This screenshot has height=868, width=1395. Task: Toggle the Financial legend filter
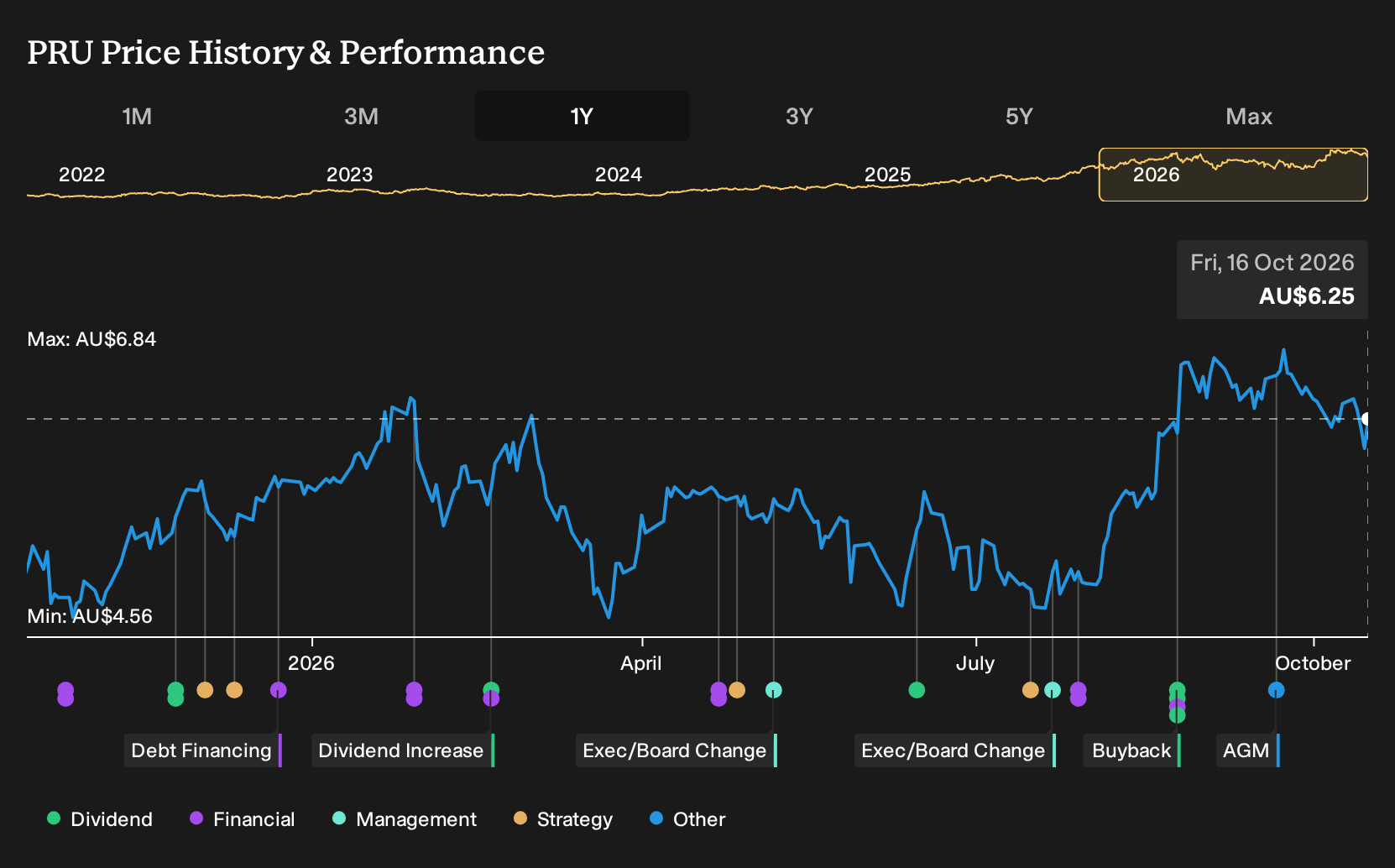click(x=242, y=819)
